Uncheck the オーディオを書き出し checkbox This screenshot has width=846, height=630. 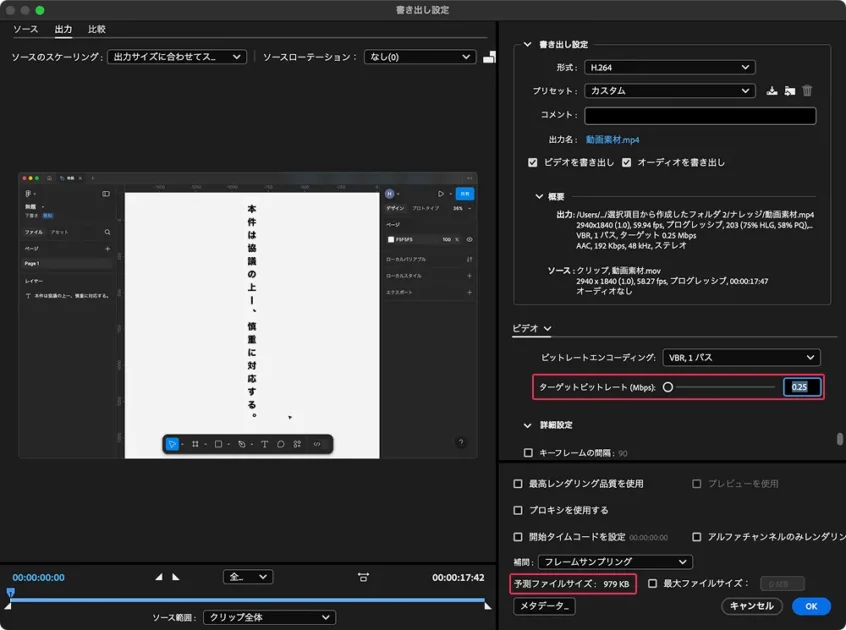pos(627,162)
